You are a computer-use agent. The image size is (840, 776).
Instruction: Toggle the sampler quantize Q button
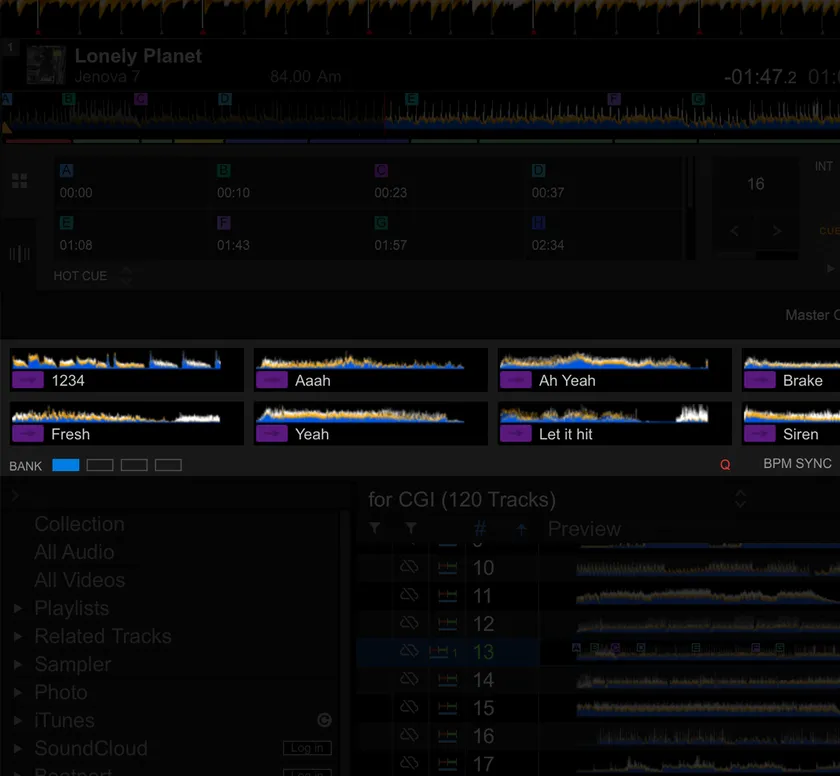[725, 465]
